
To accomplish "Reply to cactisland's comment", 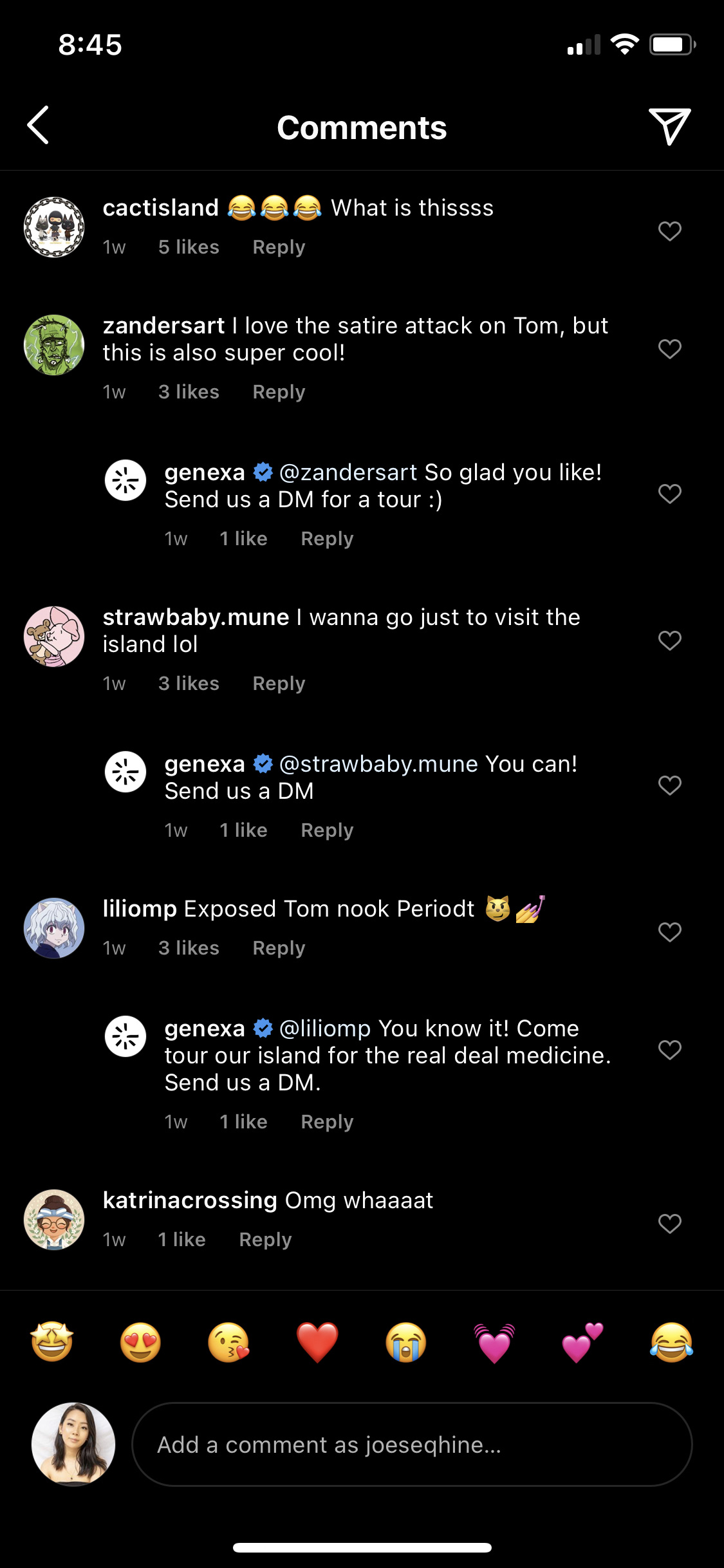I will pos(279,247).
